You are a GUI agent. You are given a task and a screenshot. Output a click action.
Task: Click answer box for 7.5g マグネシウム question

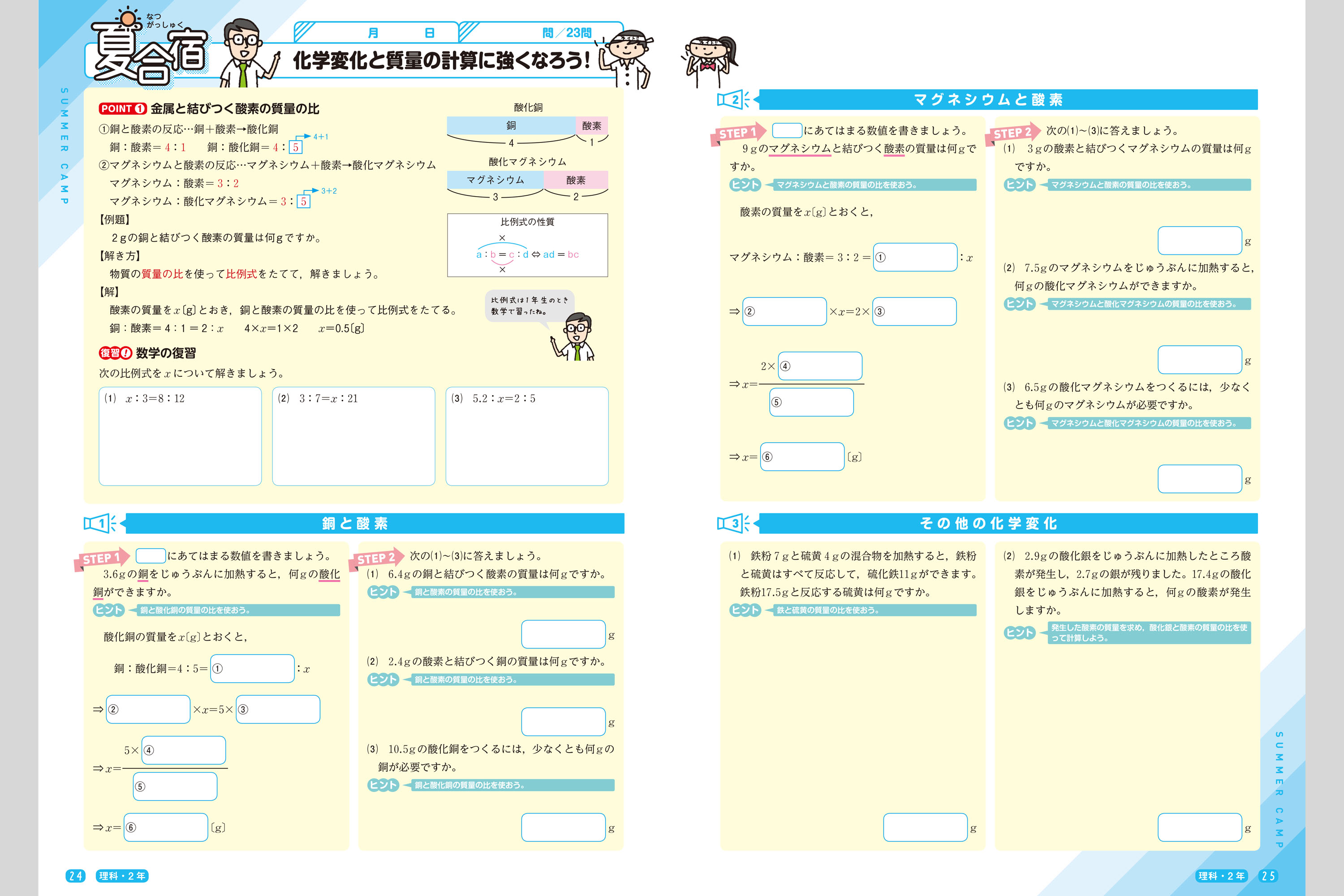1200,359
